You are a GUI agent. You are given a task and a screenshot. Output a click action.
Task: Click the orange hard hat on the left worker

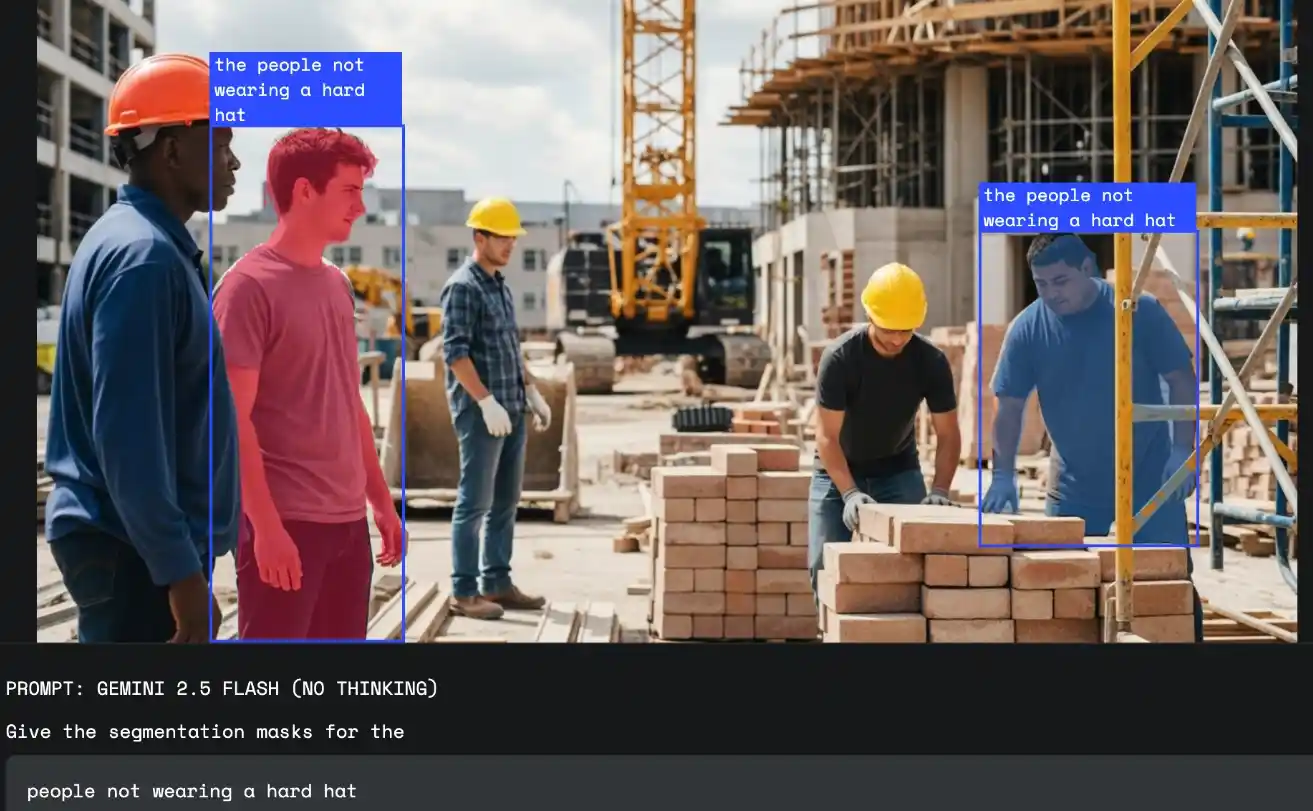(x=160, y=93)
